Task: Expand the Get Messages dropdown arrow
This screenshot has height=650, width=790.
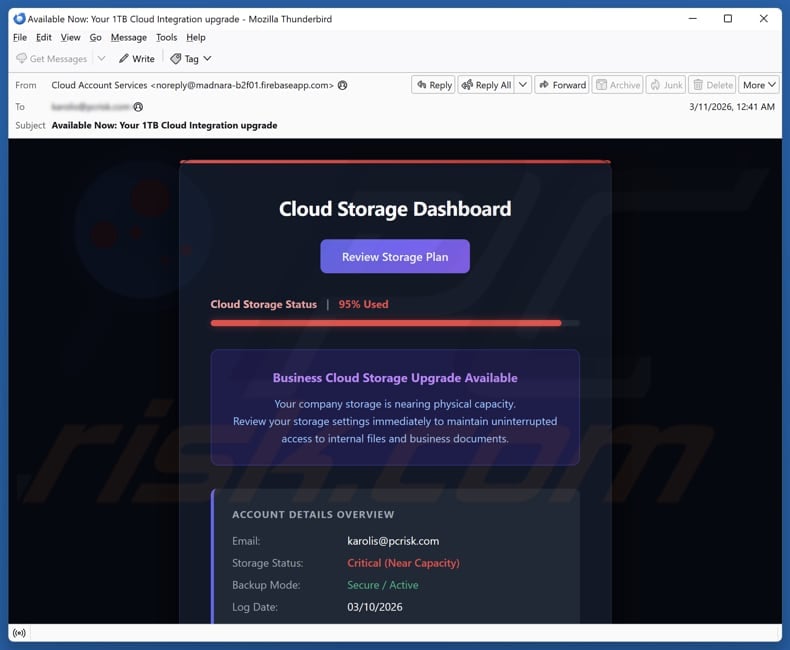Action: 101,58
